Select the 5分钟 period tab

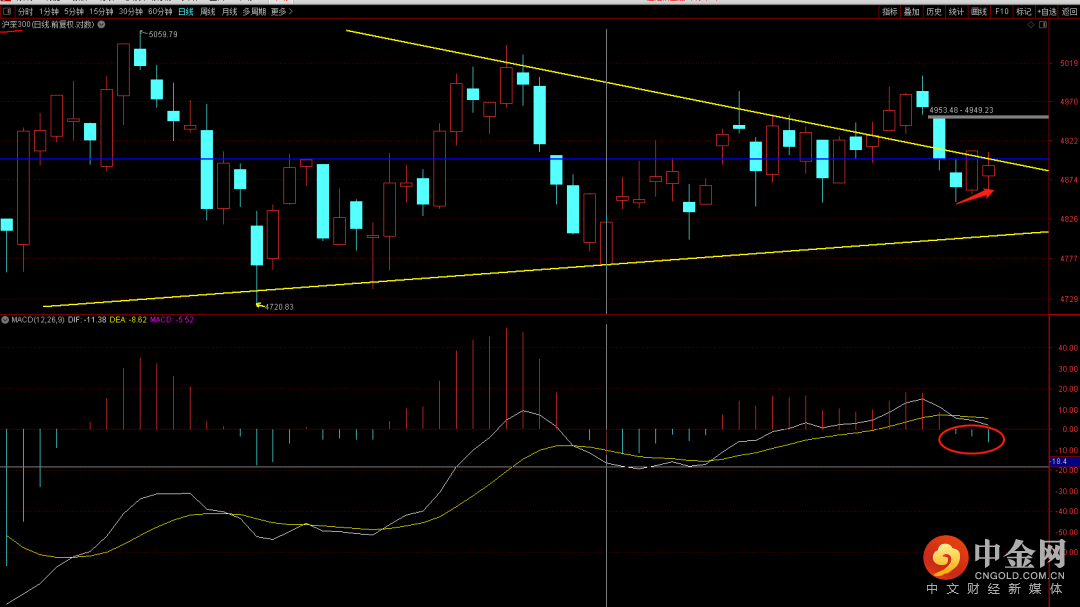pyautogui.click(x=74, y=12)
